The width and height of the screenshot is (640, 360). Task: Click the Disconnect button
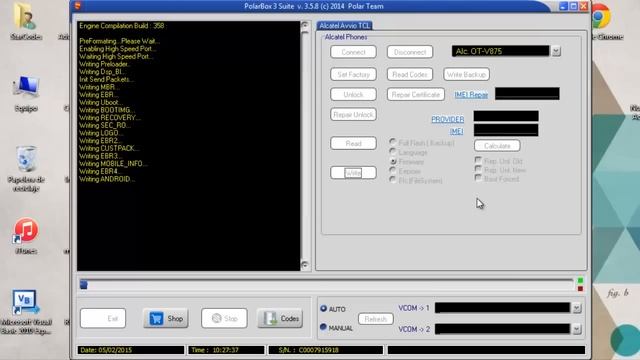[x=410, y=52]
